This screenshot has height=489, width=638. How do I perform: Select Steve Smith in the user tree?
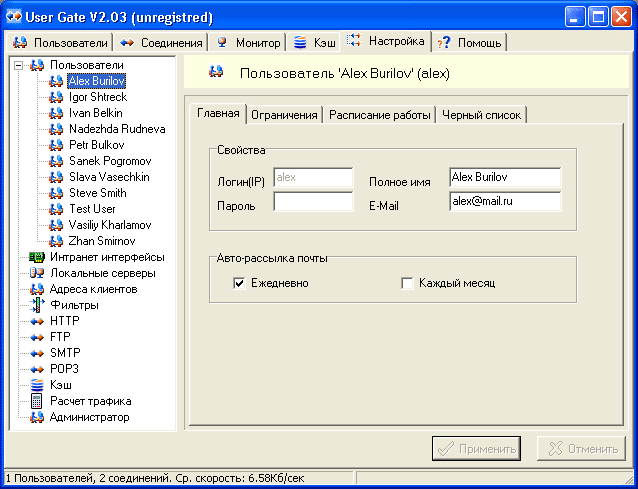98,193
